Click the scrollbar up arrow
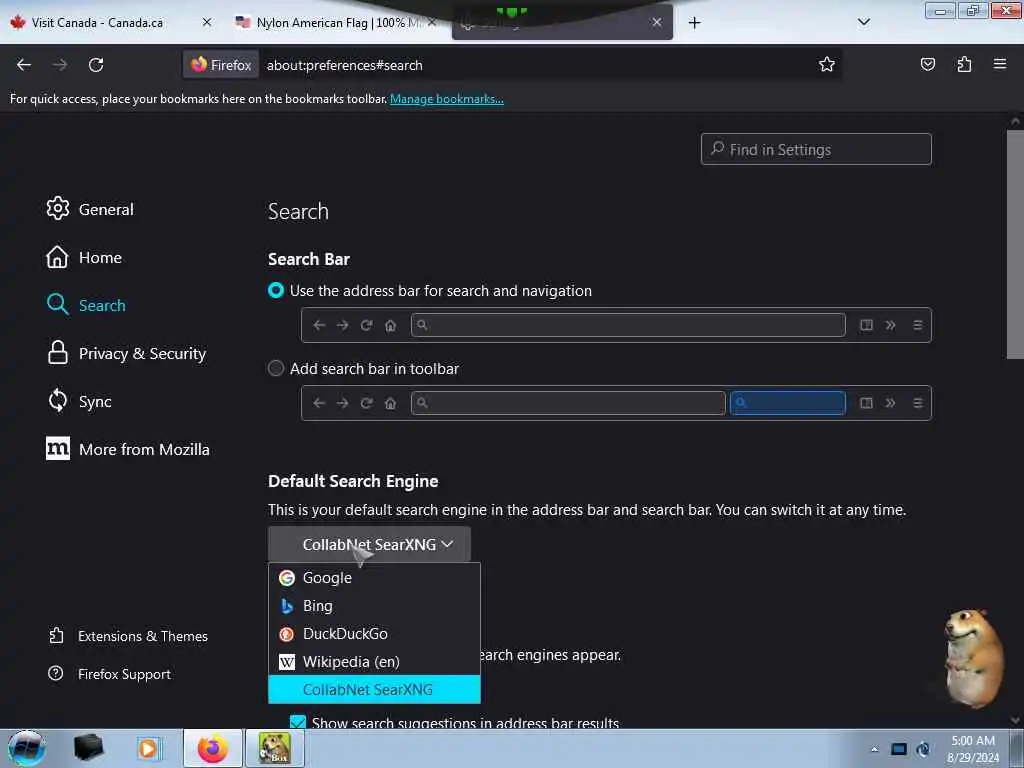 pos(1015,121)
